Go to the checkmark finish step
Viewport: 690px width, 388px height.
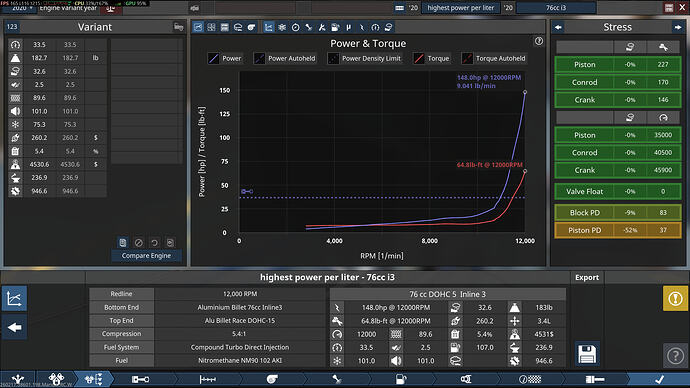(659, 379)
